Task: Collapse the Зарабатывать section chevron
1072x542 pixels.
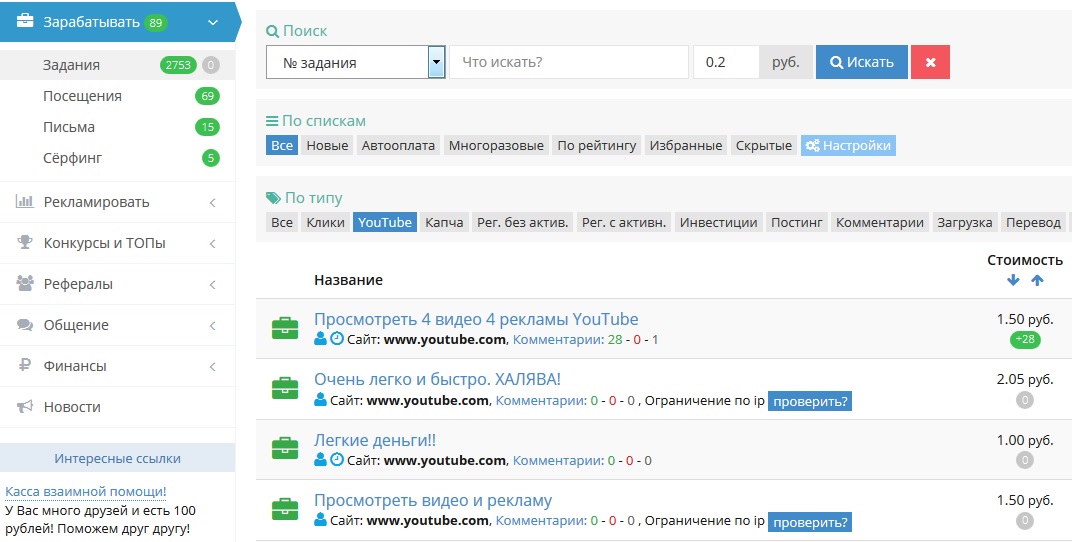Action: pos(213,23)
